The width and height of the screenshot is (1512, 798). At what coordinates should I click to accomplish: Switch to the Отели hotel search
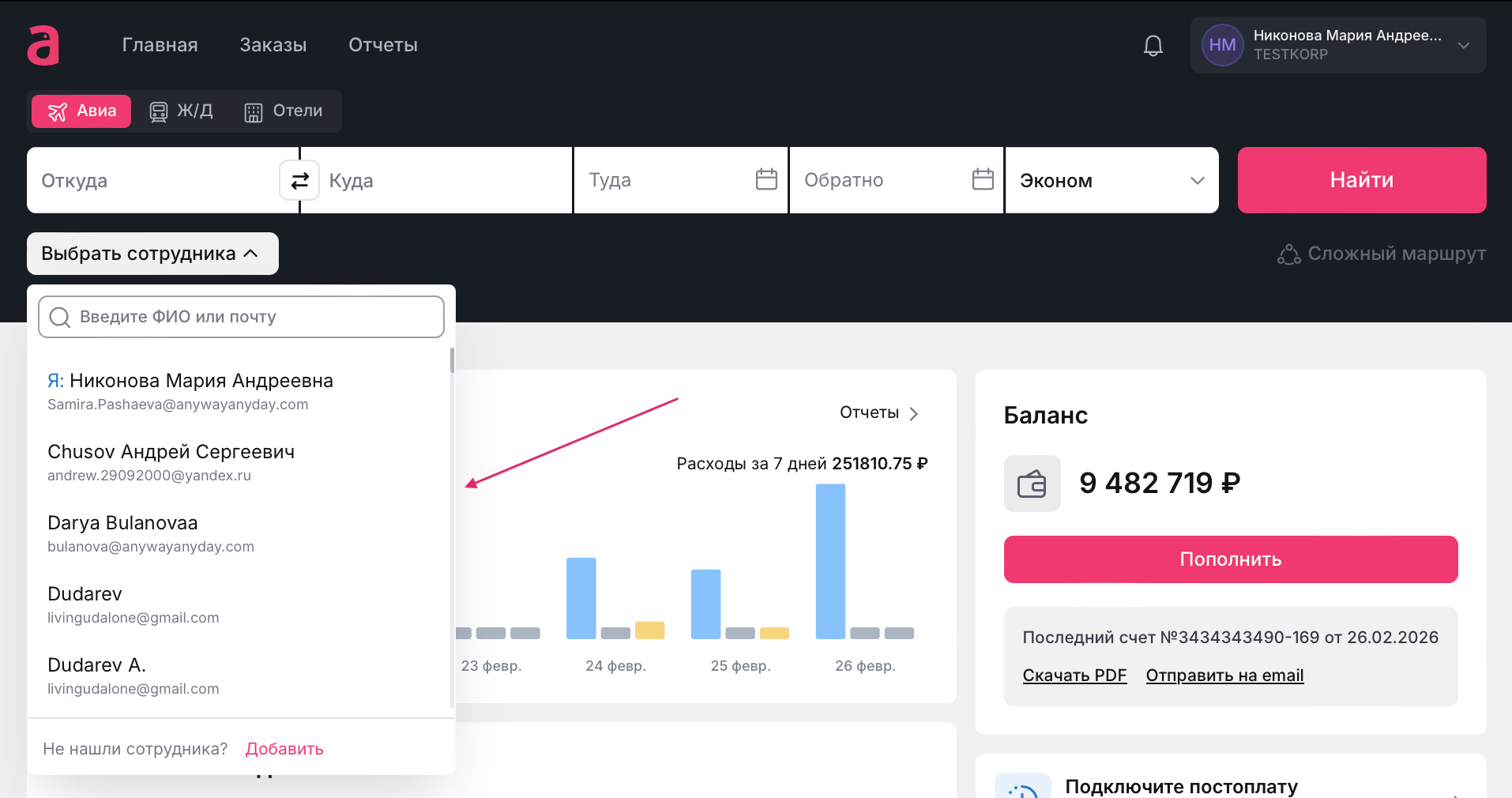[284, 111]
